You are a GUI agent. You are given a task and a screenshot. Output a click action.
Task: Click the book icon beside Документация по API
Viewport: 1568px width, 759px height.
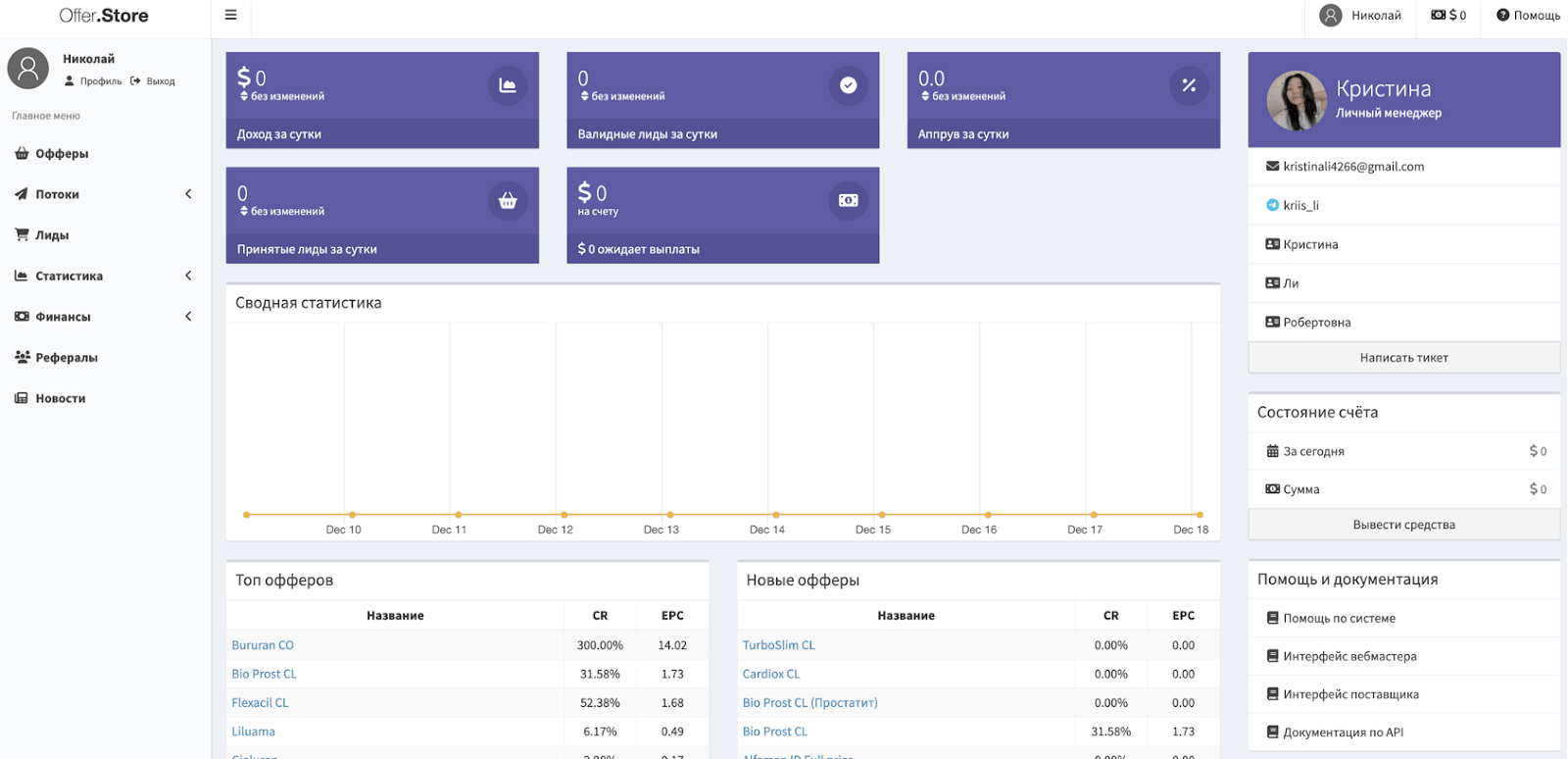pyautogui.click(x=1272, y=732)
